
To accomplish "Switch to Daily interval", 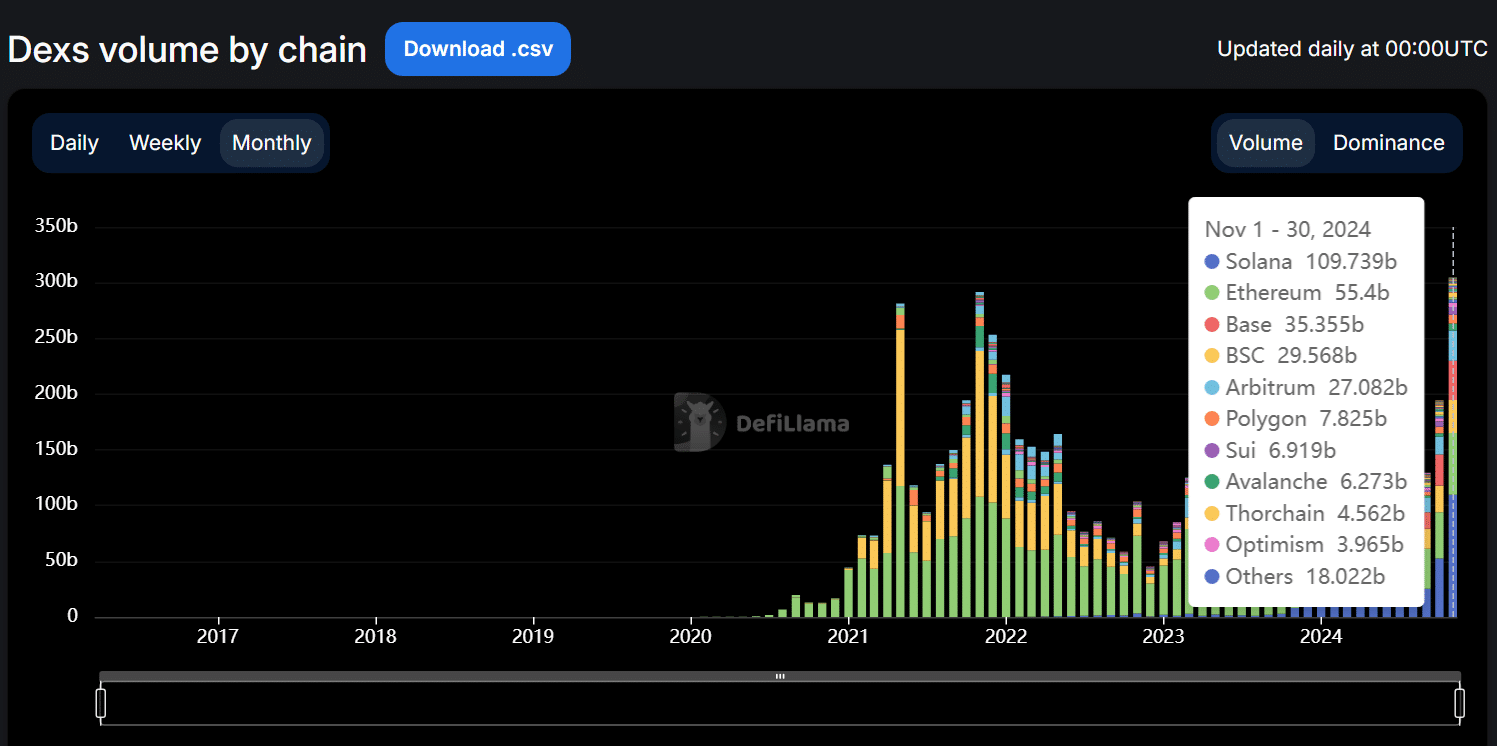I will 74,143.
